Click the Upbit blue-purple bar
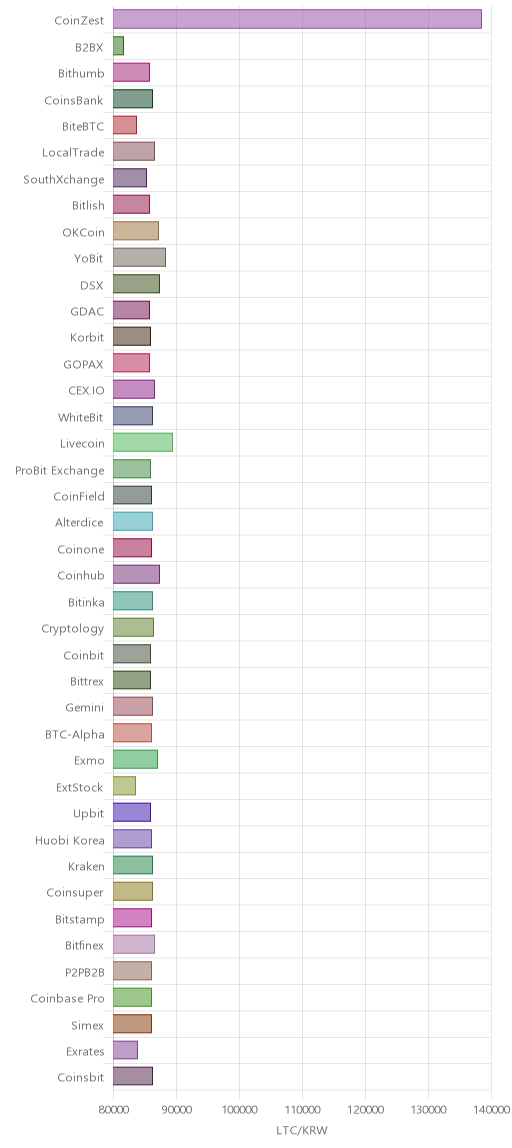 point(132,813)
